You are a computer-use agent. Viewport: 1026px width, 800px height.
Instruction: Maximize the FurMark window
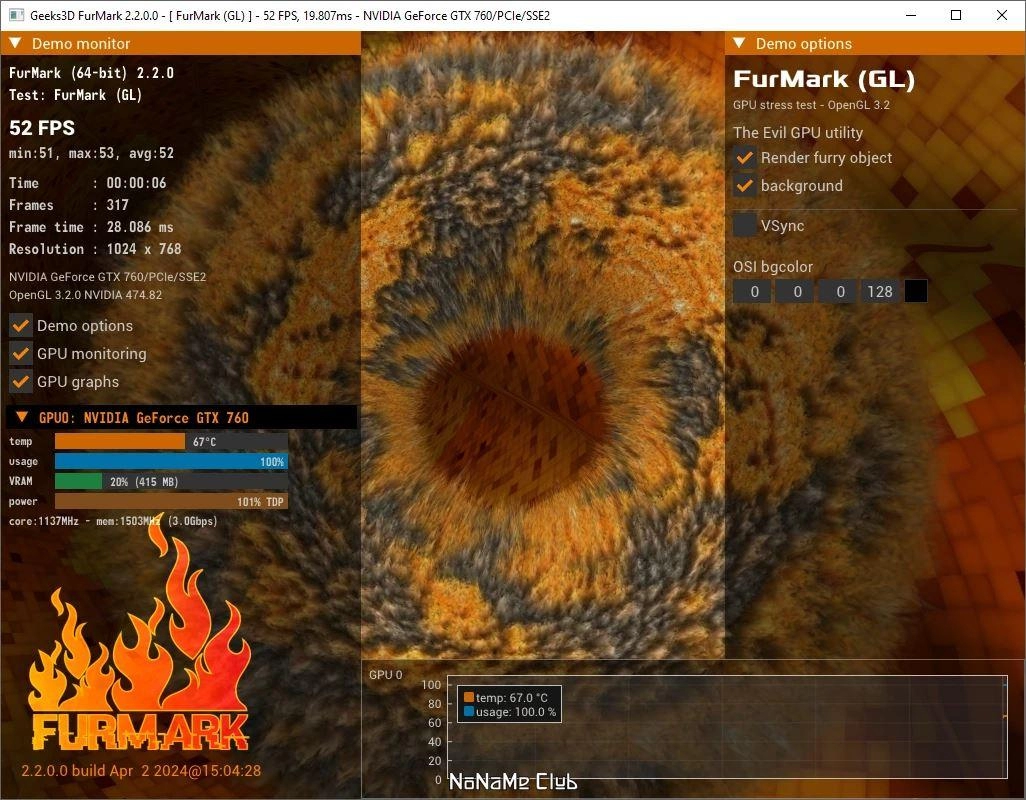pyautogui.click(x=956, y=15)
